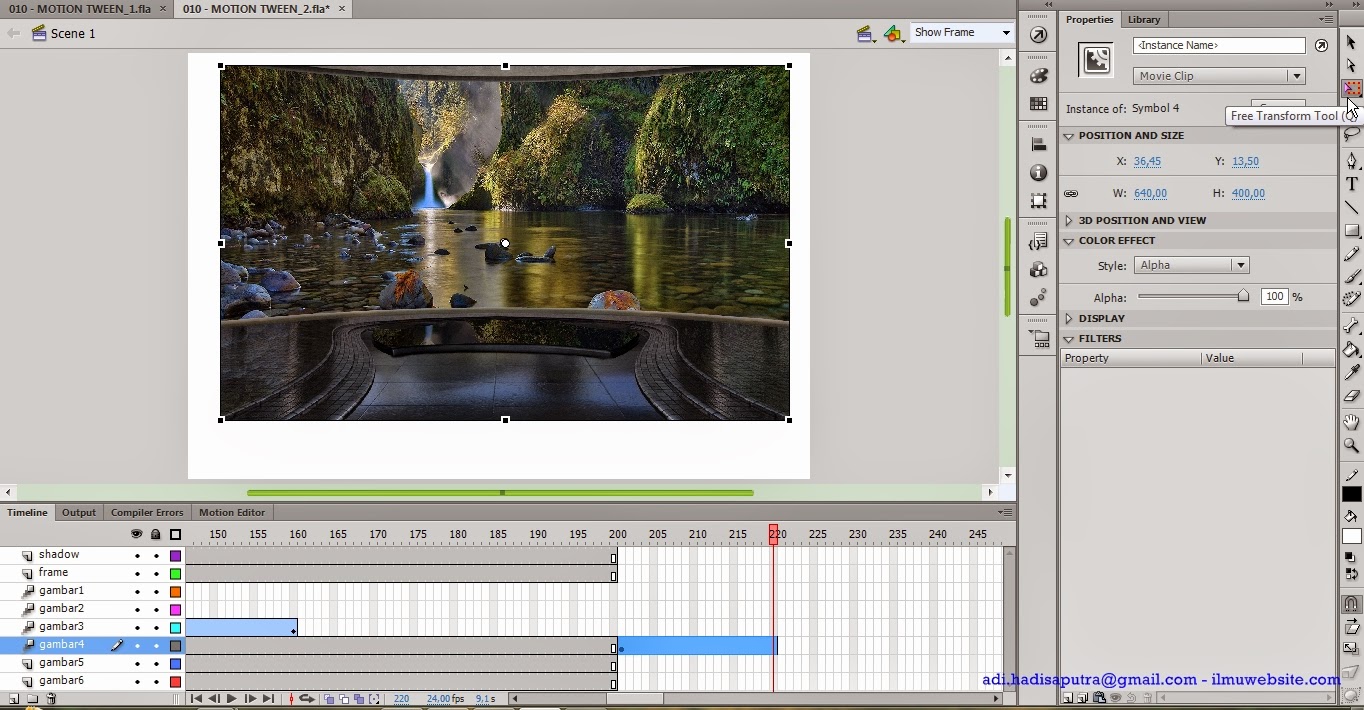This screenshot has width=1364, height=710.
Task: Go to the first frame button
Action: pyautogui.click(x=196, y=699)
